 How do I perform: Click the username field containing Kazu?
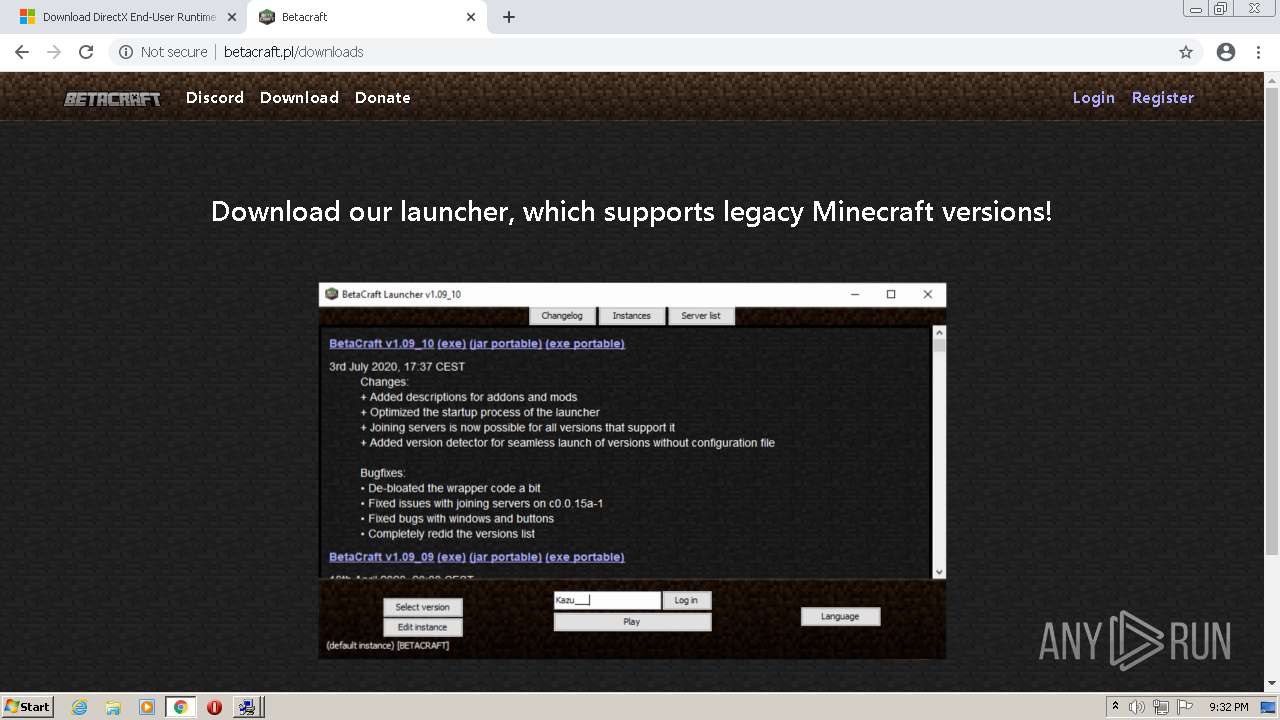coord(607,600)
